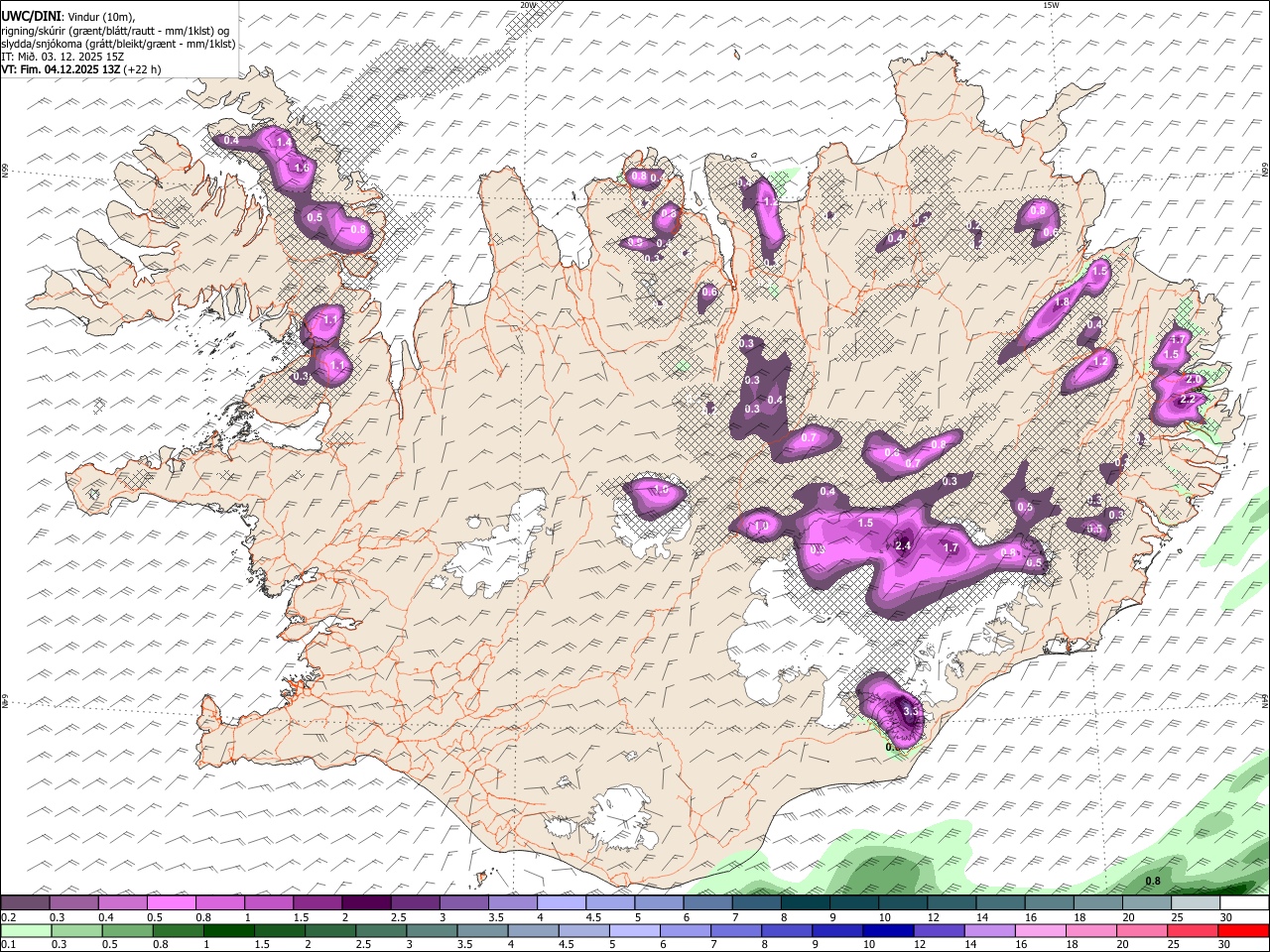Click the 2.4 snowfall value on the map

[903, 545]
